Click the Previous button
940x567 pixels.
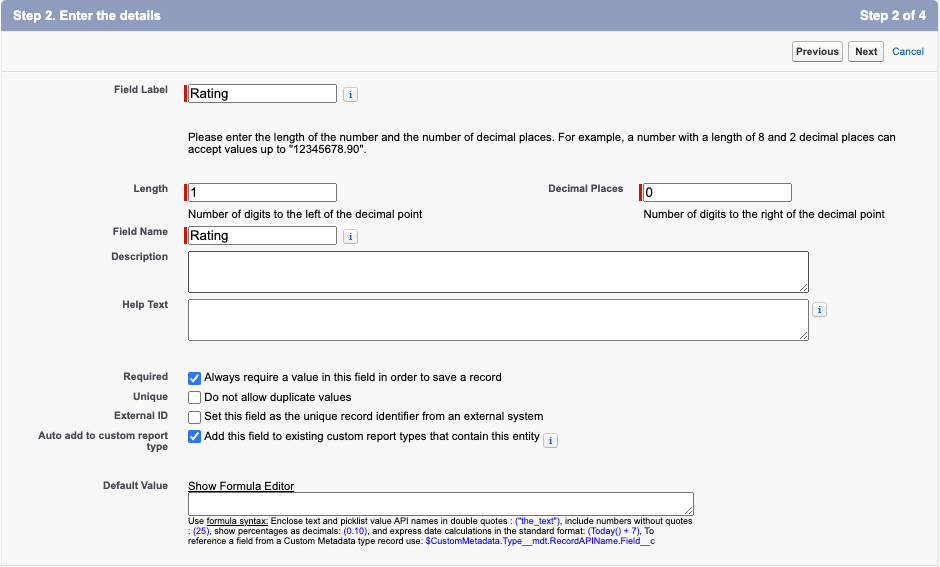click(x=817, y=52)
